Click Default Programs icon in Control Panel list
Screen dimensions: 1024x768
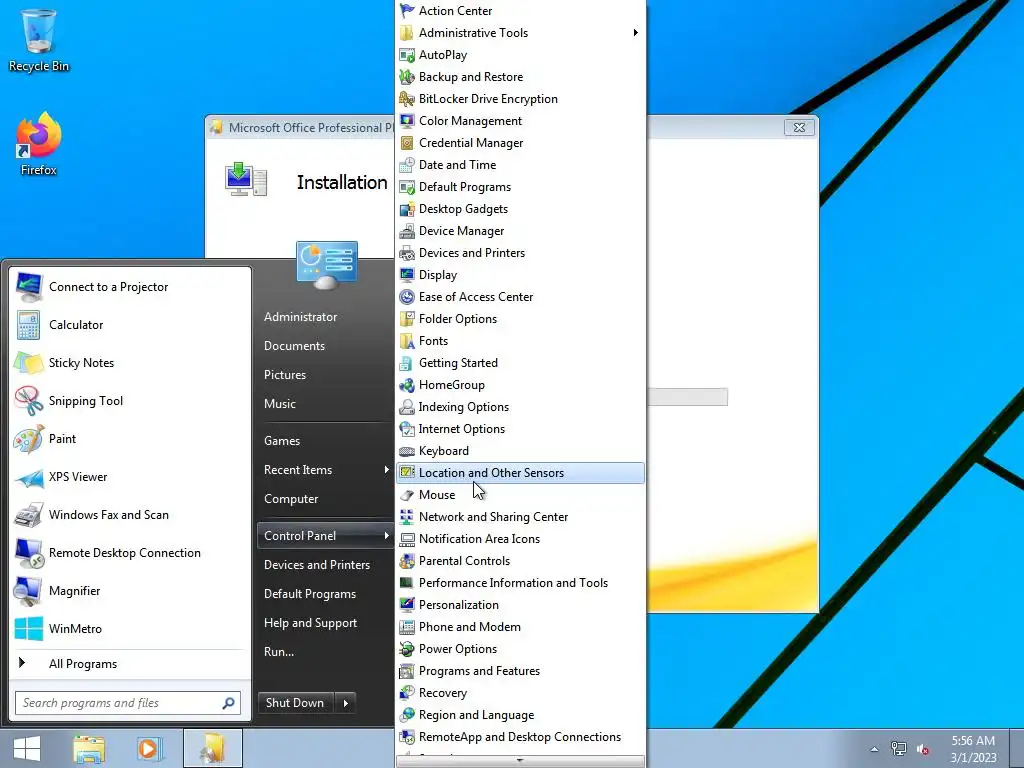click(407, 187)
